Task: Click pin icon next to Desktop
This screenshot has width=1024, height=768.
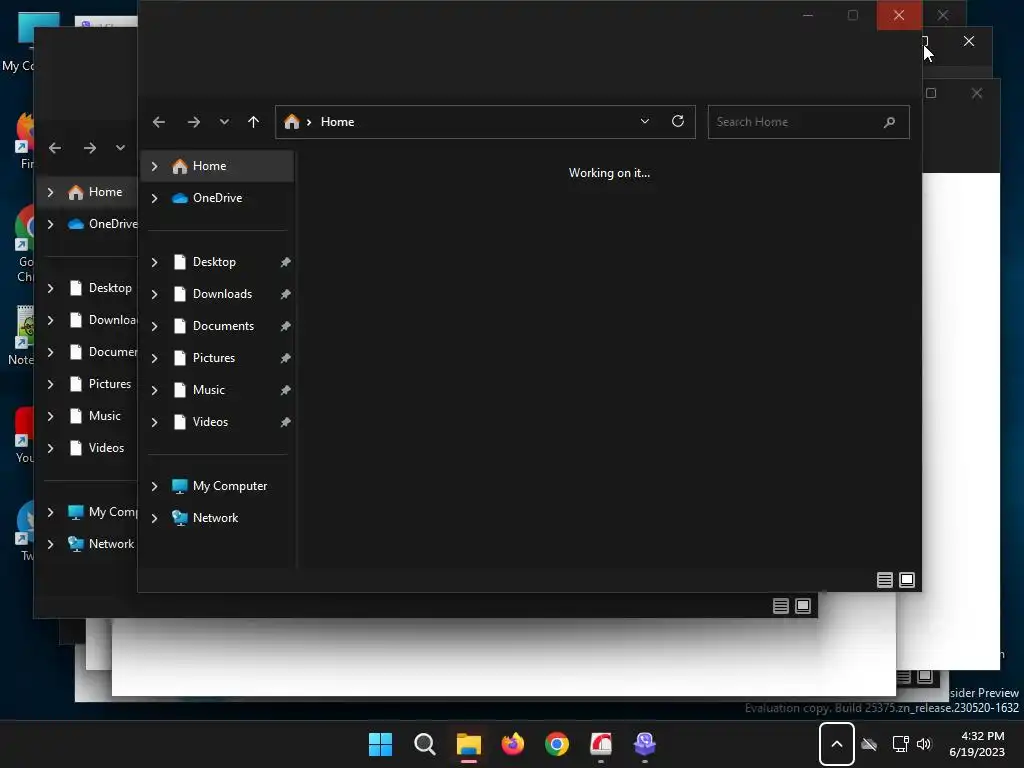Action: point(285,263)
